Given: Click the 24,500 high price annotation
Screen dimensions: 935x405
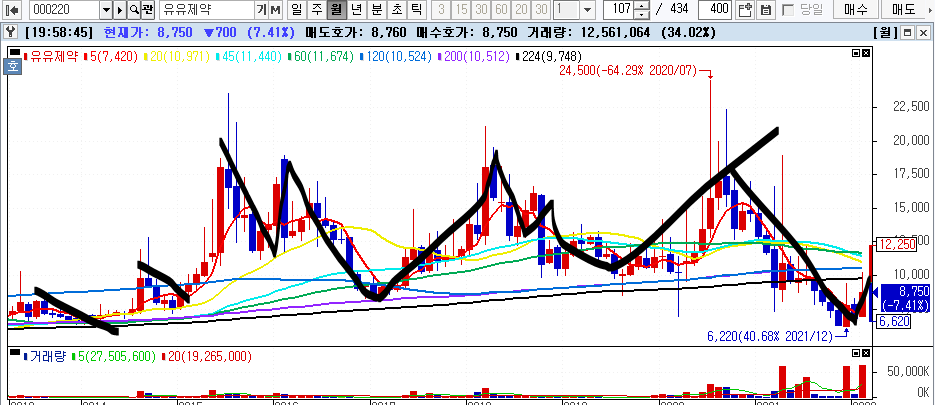Looking at the screenshot, I should pyautogui.click(x=628, y=71).
